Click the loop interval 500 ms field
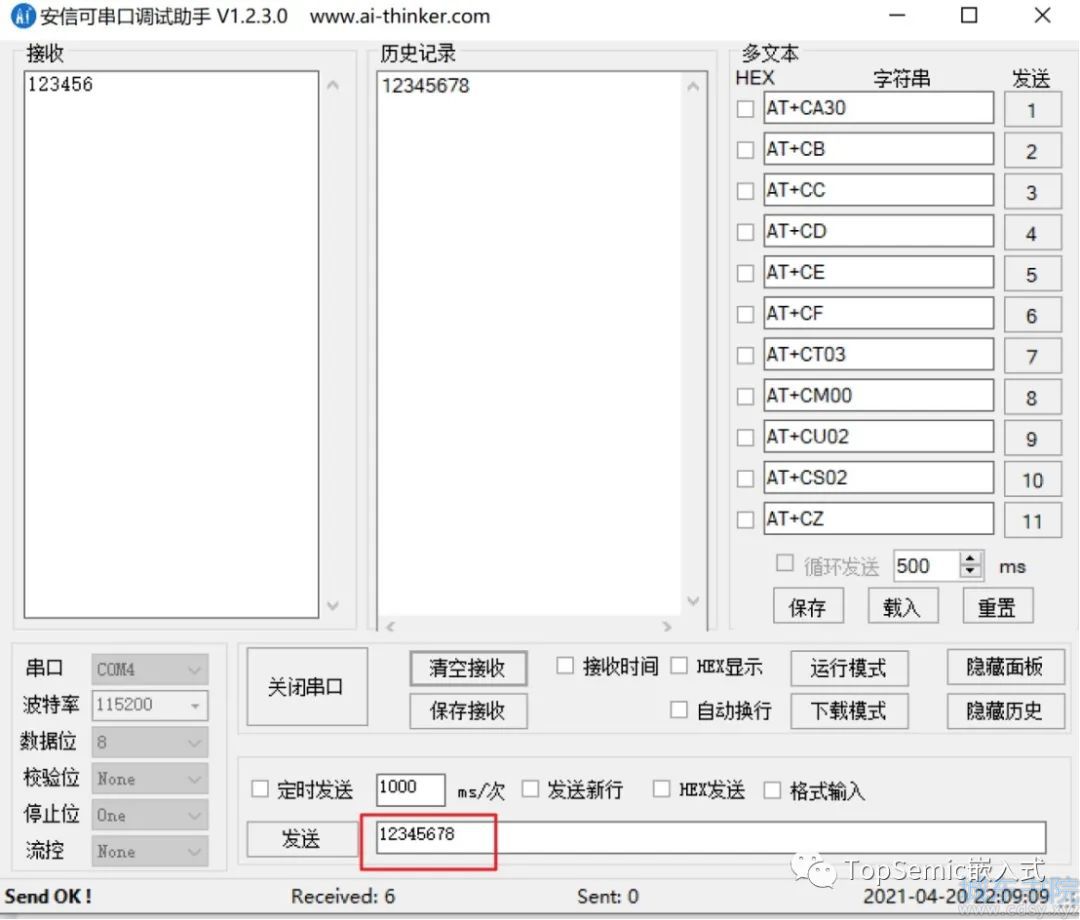Image resolution: width=1080 pixels, height=920 pixels. 926,566
